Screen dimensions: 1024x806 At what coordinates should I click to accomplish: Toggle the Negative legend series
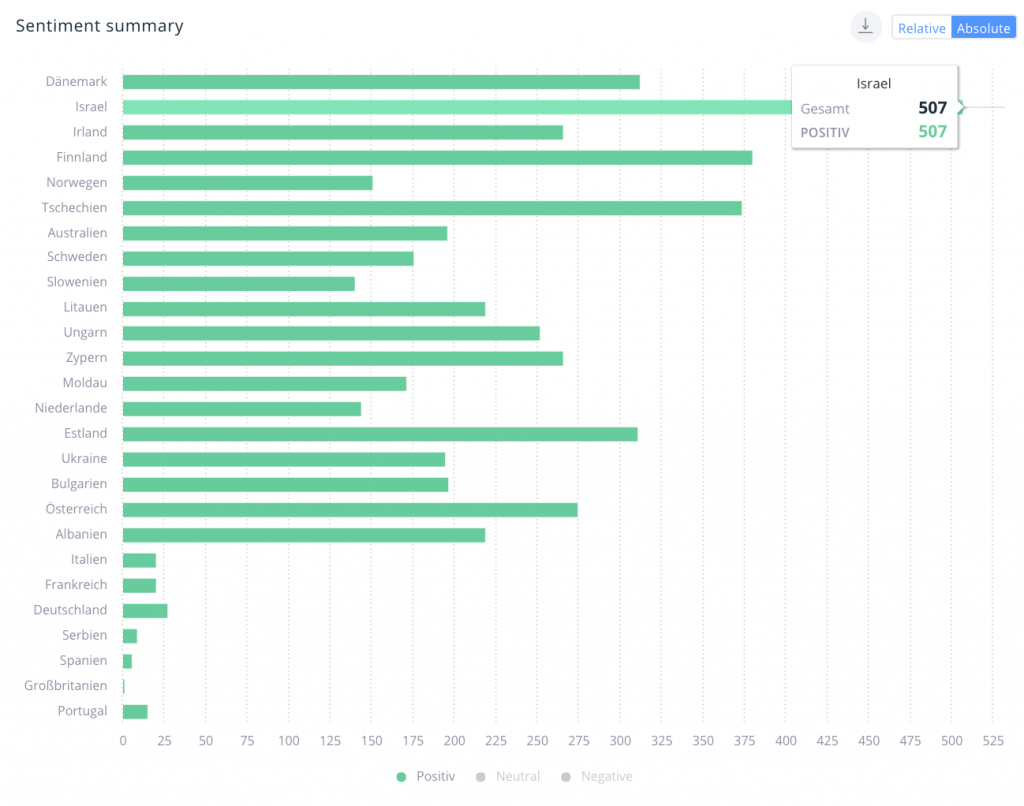606,777
